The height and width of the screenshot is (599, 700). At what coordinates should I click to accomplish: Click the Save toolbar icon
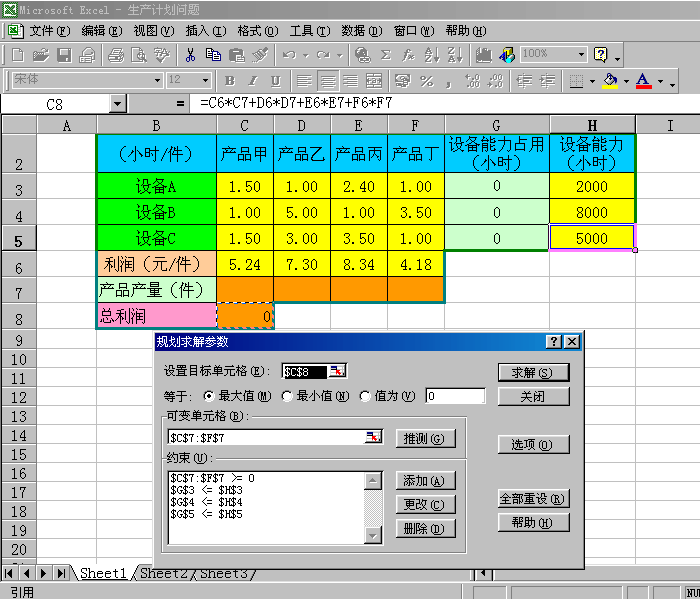coord(64,55)
